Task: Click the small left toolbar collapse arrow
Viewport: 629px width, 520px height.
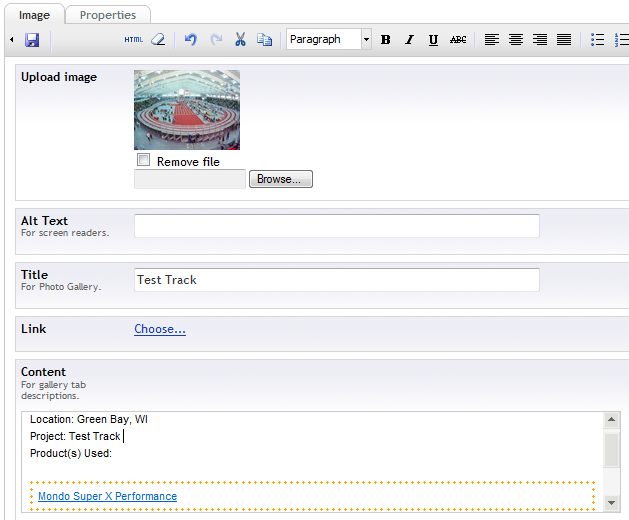Action: pyautogui.click(x=12, y=40)
